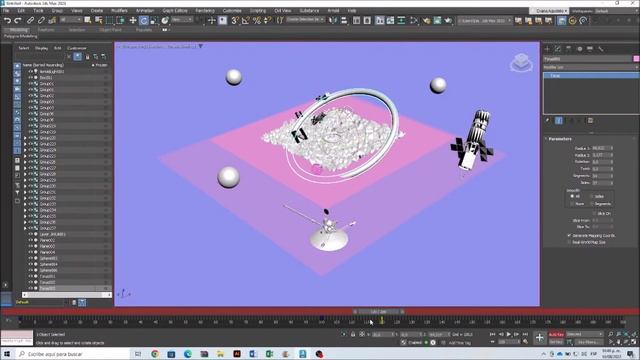Activate the Select and Move tool
Viewport: 640px width, 360px height.
(x=133, y=20)
